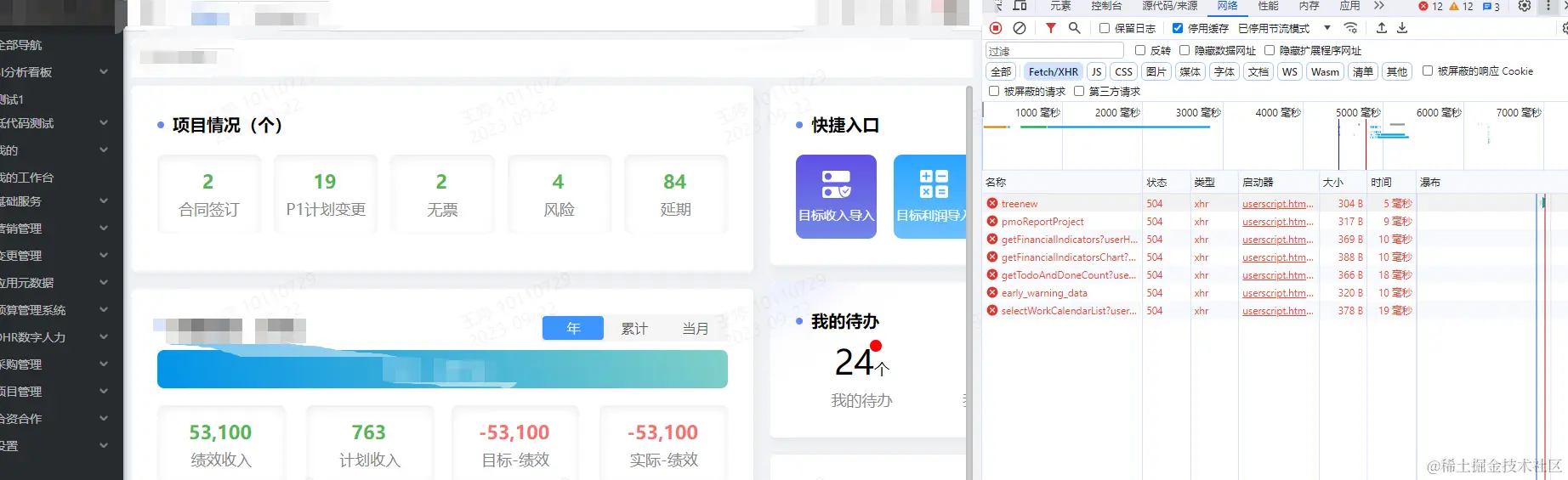This screenshot has width=1568, height=480.
Task: Switch to 元素 DevTools tab
Action: (x=1061, y=6)
